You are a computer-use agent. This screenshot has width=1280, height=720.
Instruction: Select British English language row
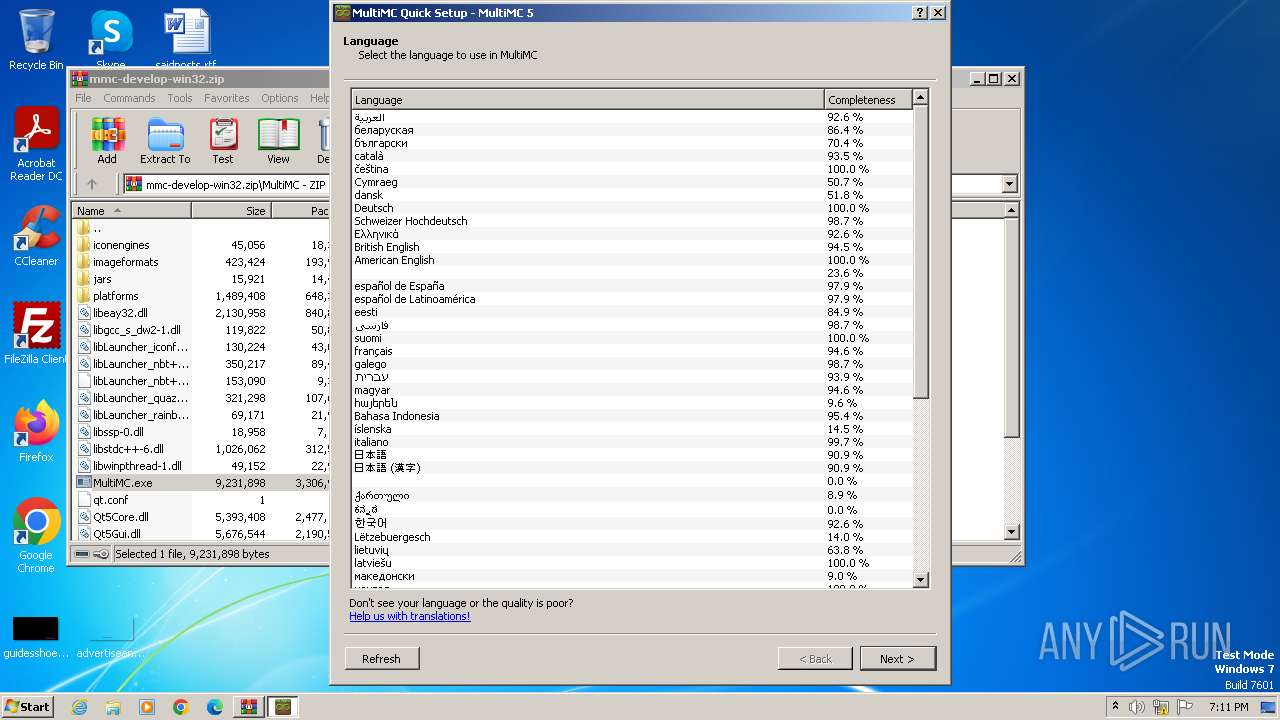632,247
